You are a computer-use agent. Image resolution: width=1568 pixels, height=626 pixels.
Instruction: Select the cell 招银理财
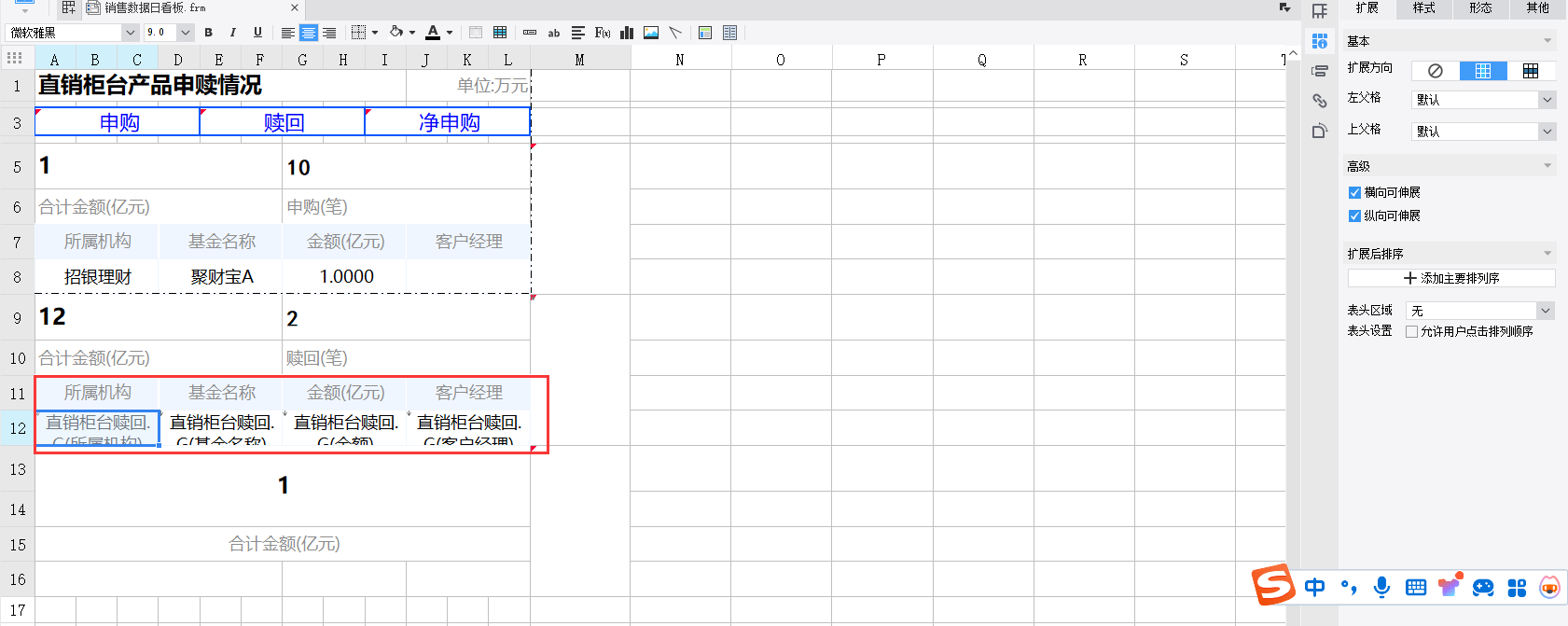(x=97, y=277)
